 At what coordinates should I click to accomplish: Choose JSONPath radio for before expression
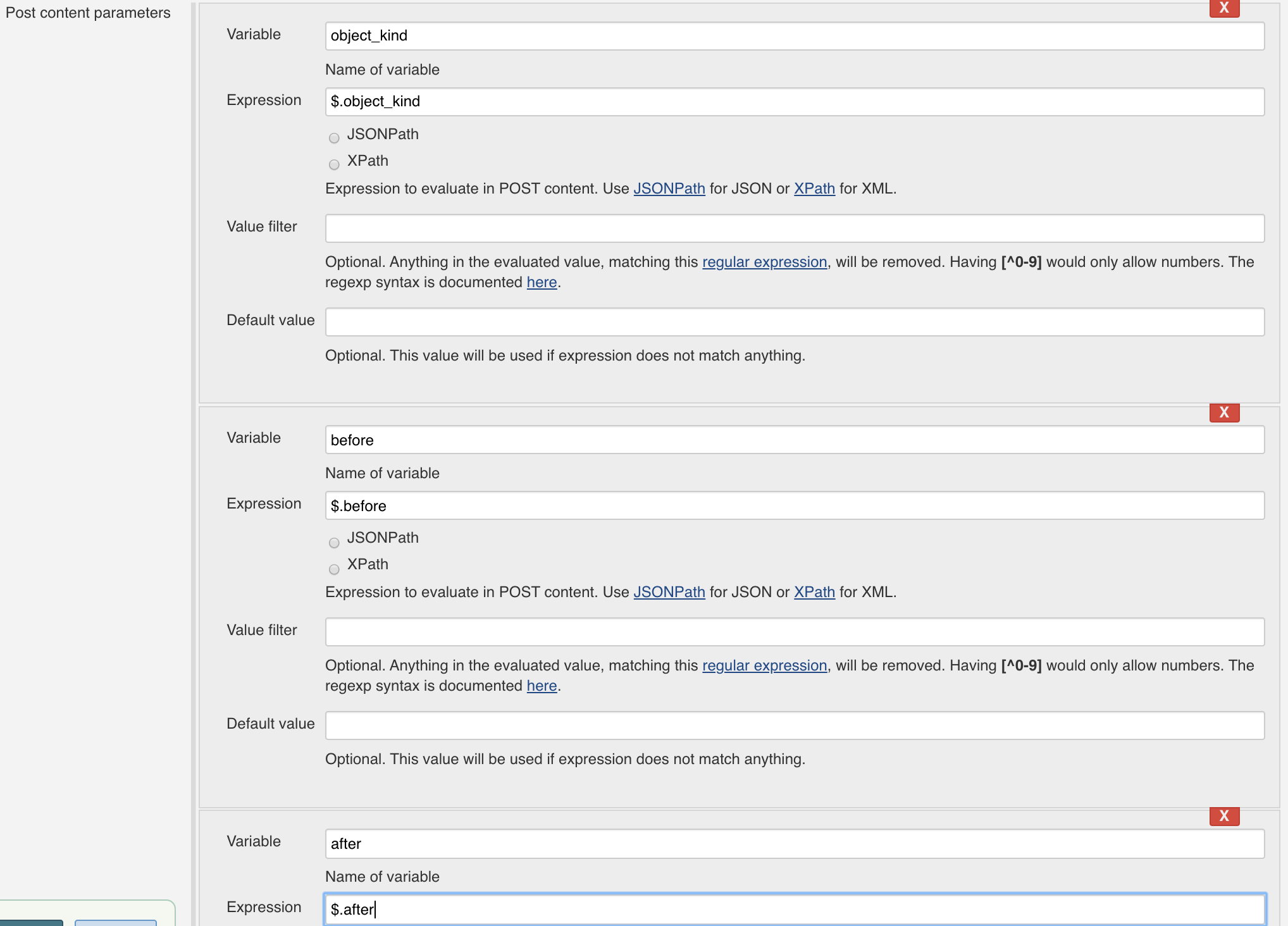coord(334,543)
